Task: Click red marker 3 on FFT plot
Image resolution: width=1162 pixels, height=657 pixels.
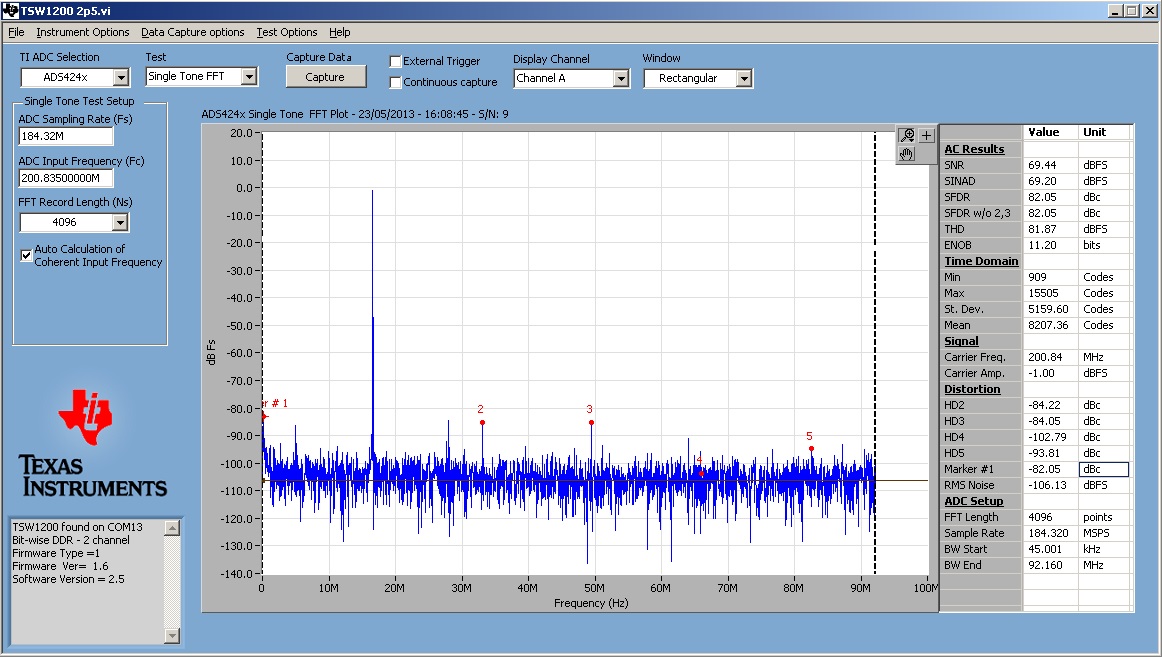Action: point(591,423)
